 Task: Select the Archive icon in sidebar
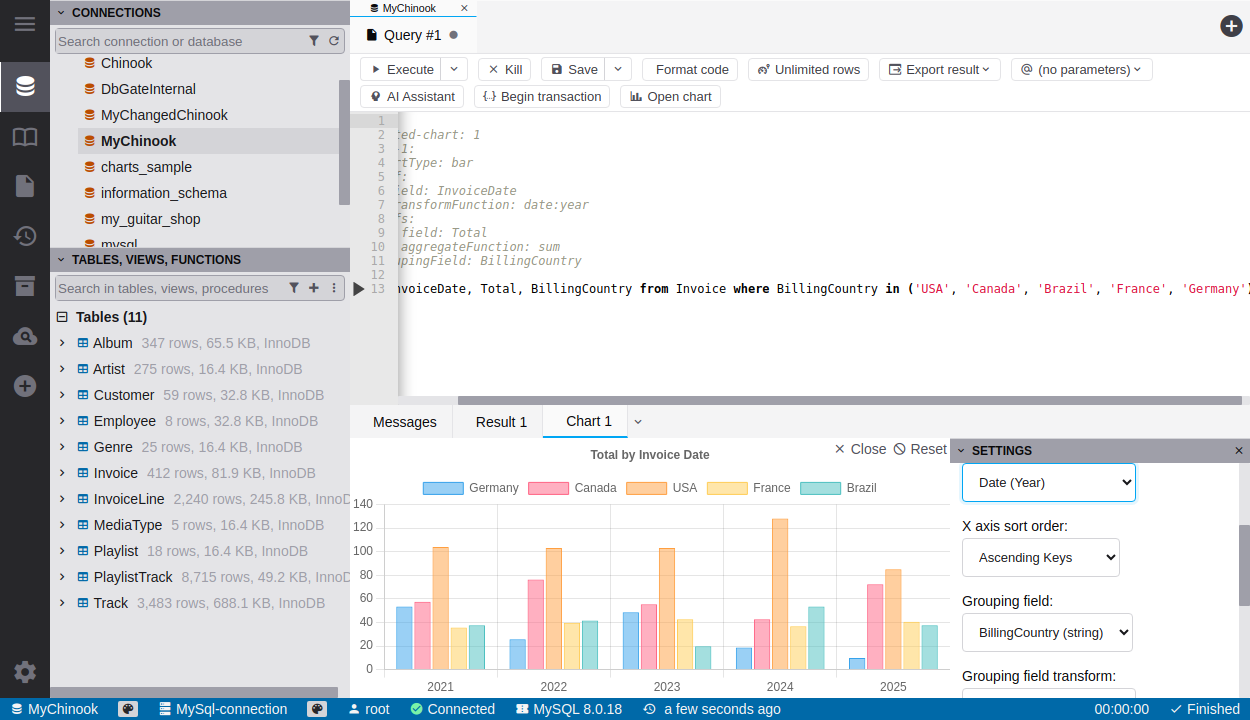coord(24,286)
